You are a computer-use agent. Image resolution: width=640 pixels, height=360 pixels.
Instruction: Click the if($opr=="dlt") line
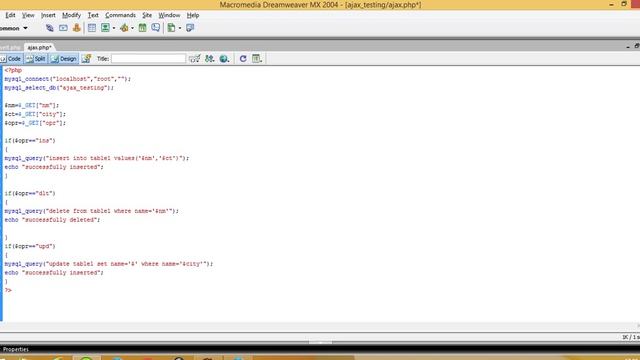point(30,193)
